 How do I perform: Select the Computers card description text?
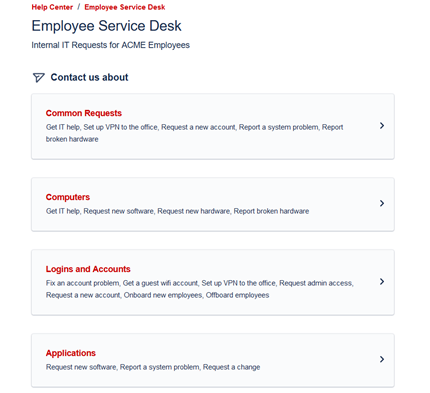(x=177, y=211)
